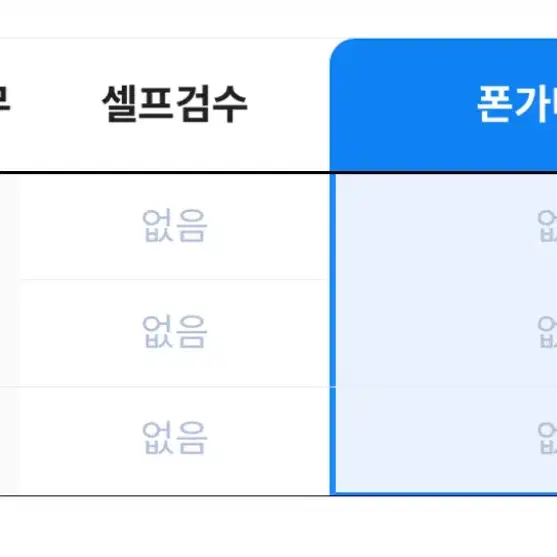The height and width of the screenshot is (557, 557).
Task: Click bottom blue edge of highlighted column
Action: [444, 494]
